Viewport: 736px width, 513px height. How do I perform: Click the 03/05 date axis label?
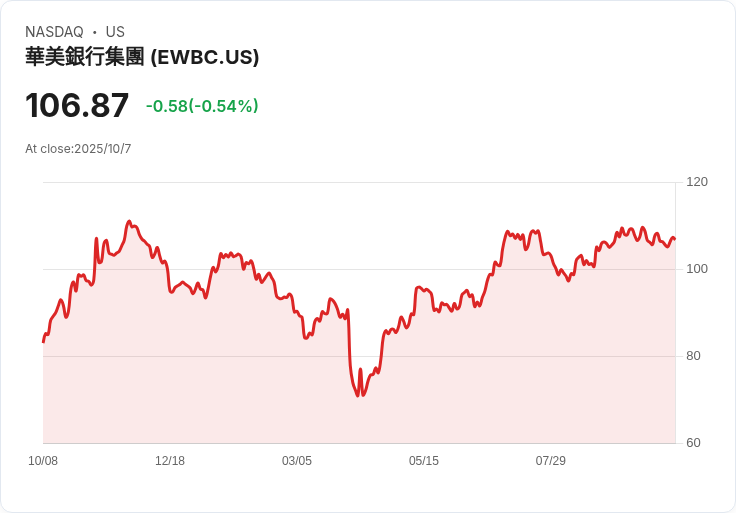pos(297,461)
